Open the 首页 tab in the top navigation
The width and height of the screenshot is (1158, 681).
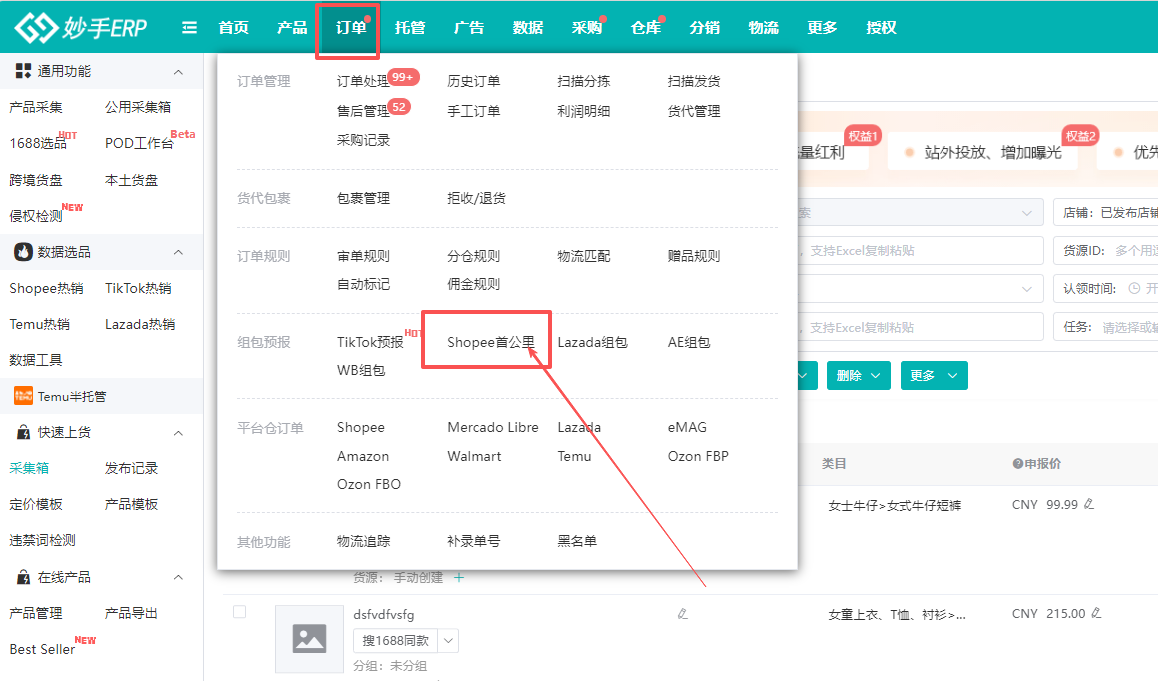pos(234,28)
